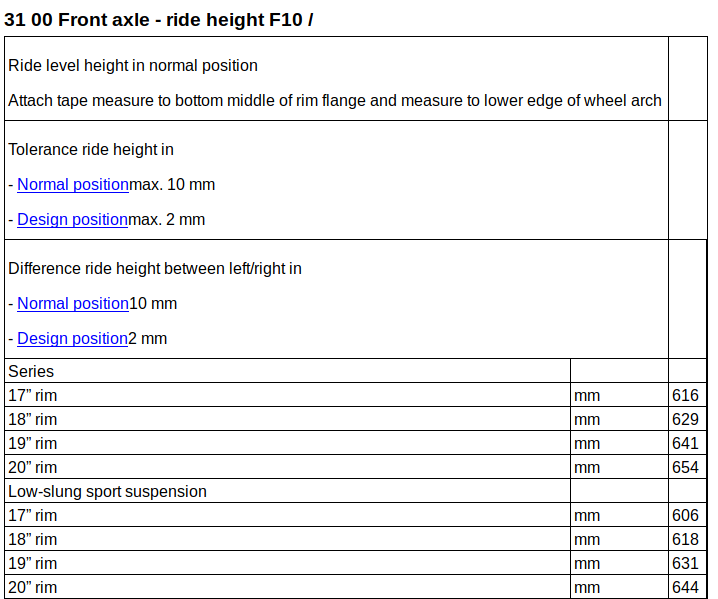Click the sport suspension value 631

click(685, 563)
